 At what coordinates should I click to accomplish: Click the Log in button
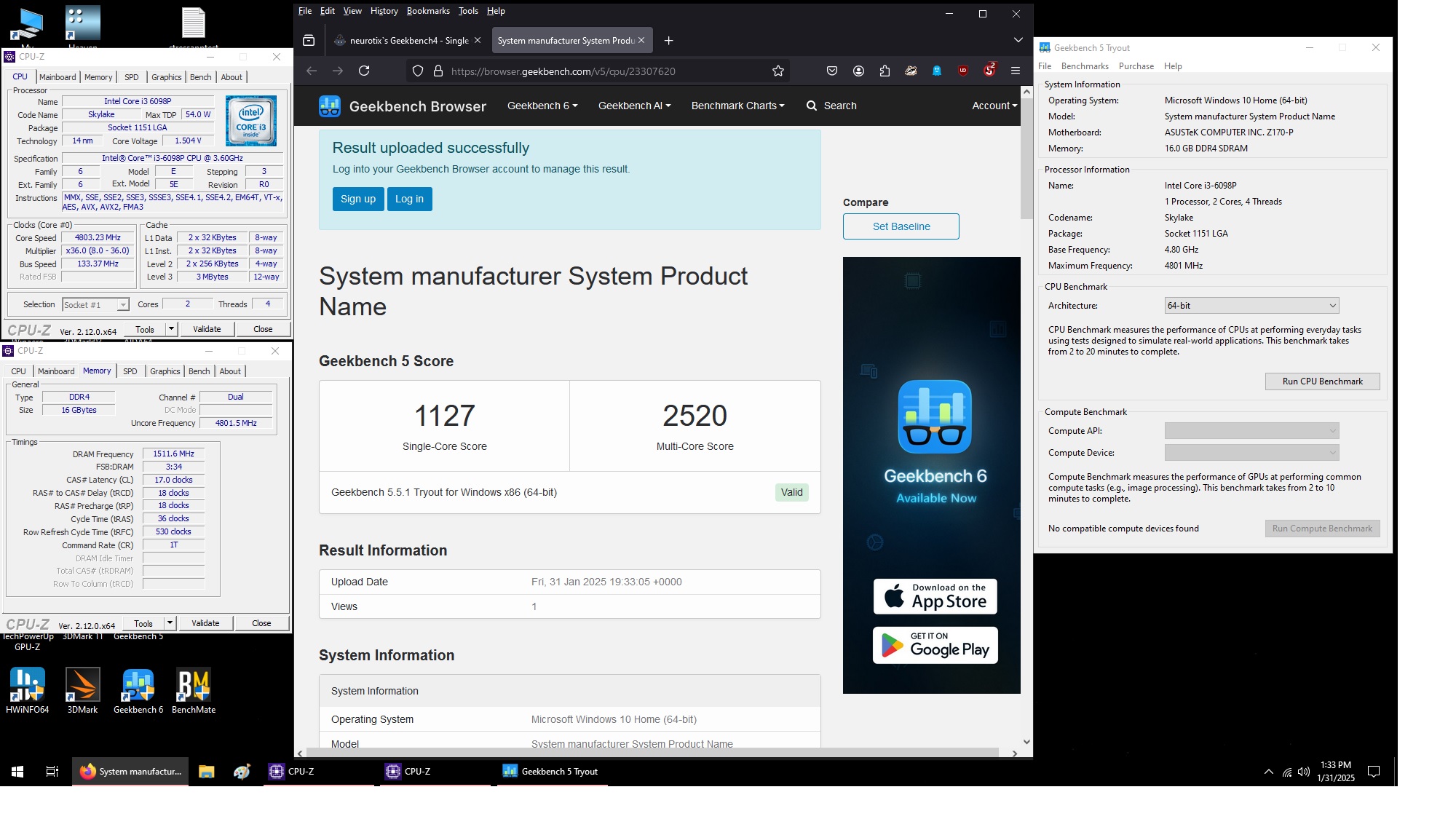(x=409, y=199)
